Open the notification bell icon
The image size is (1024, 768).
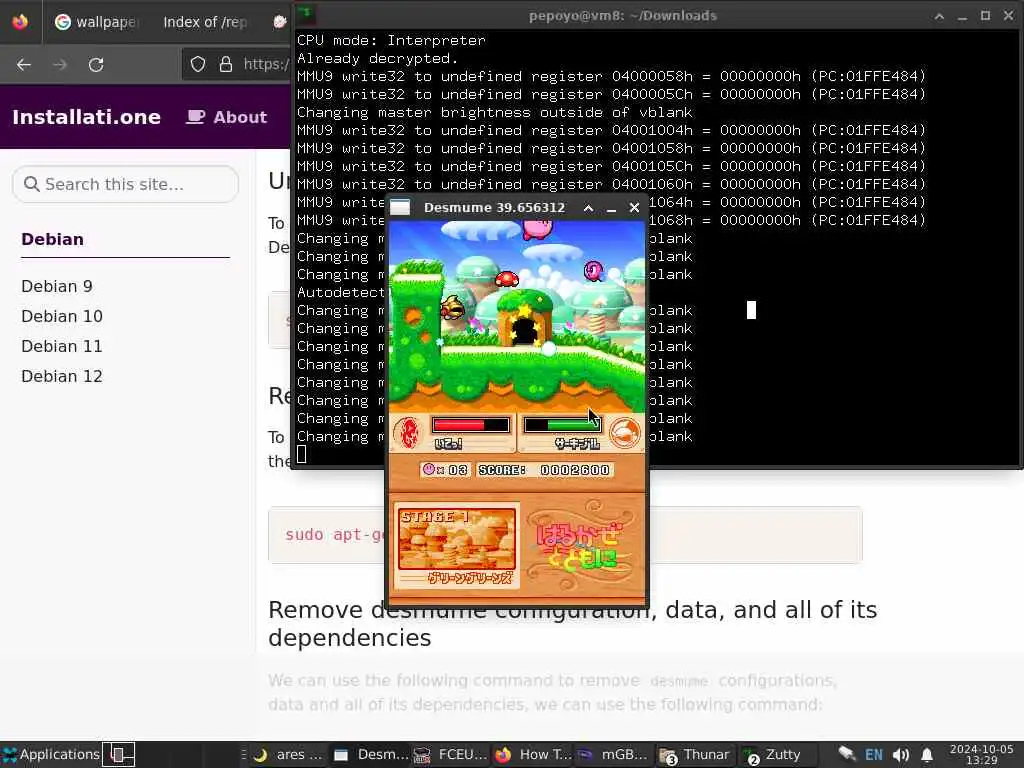pyautogui.click(x=927, y=754)
